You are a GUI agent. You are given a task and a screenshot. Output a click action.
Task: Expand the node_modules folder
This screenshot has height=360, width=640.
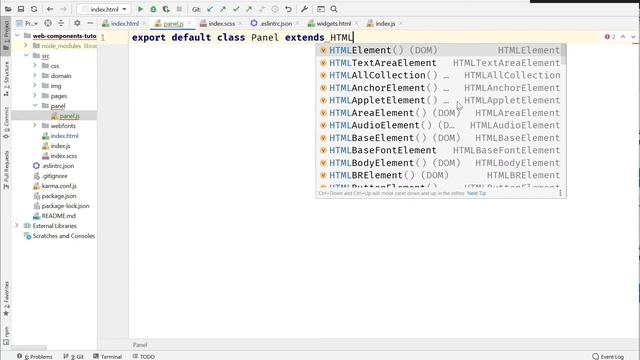26,46
